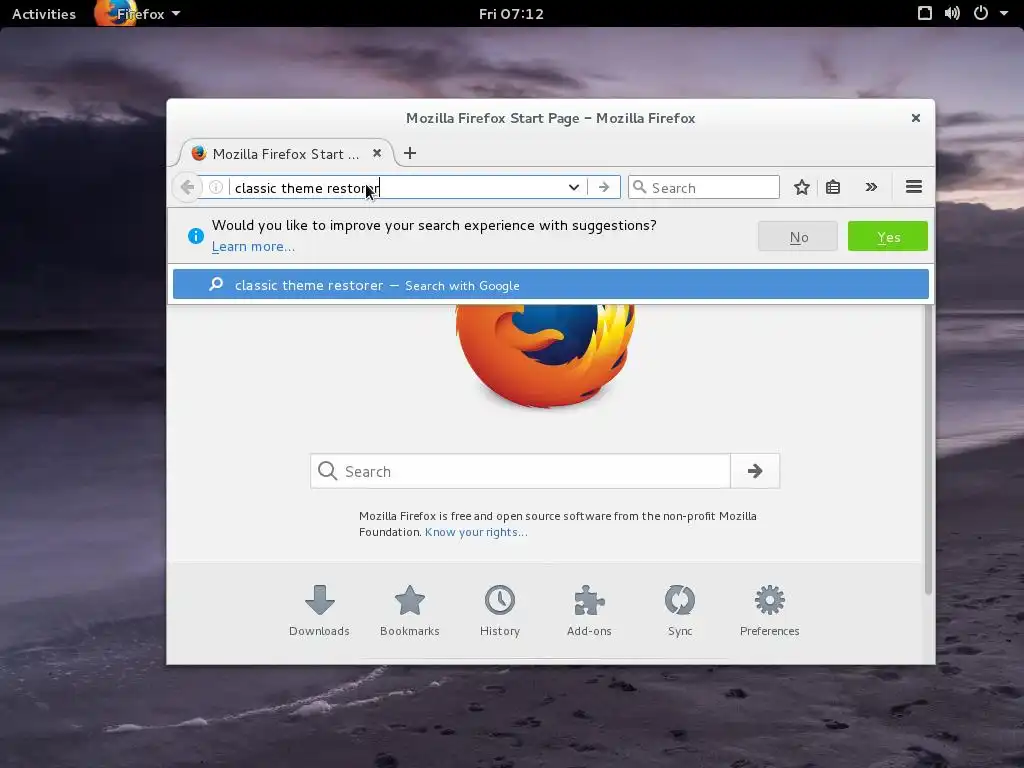Decline search suggestions with No

point(798,236)
